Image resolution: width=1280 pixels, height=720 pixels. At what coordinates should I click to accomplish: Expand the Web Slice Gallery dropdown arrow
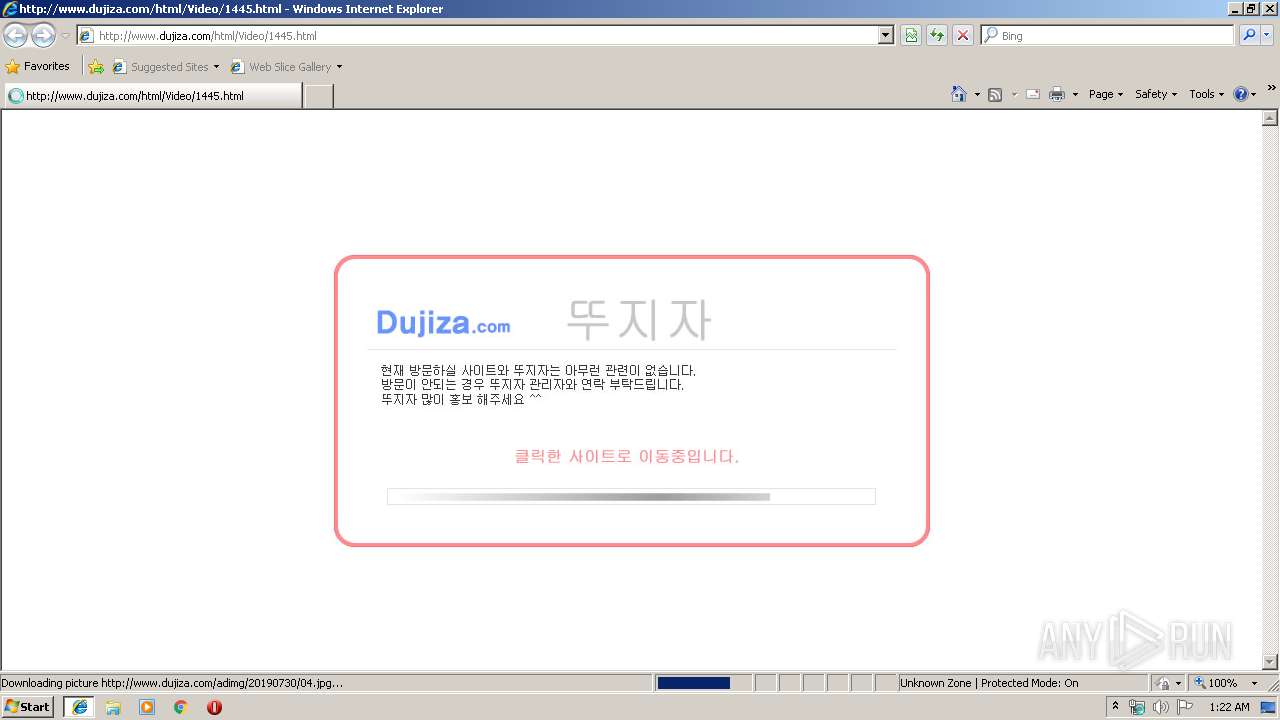(x=339, y=67)
